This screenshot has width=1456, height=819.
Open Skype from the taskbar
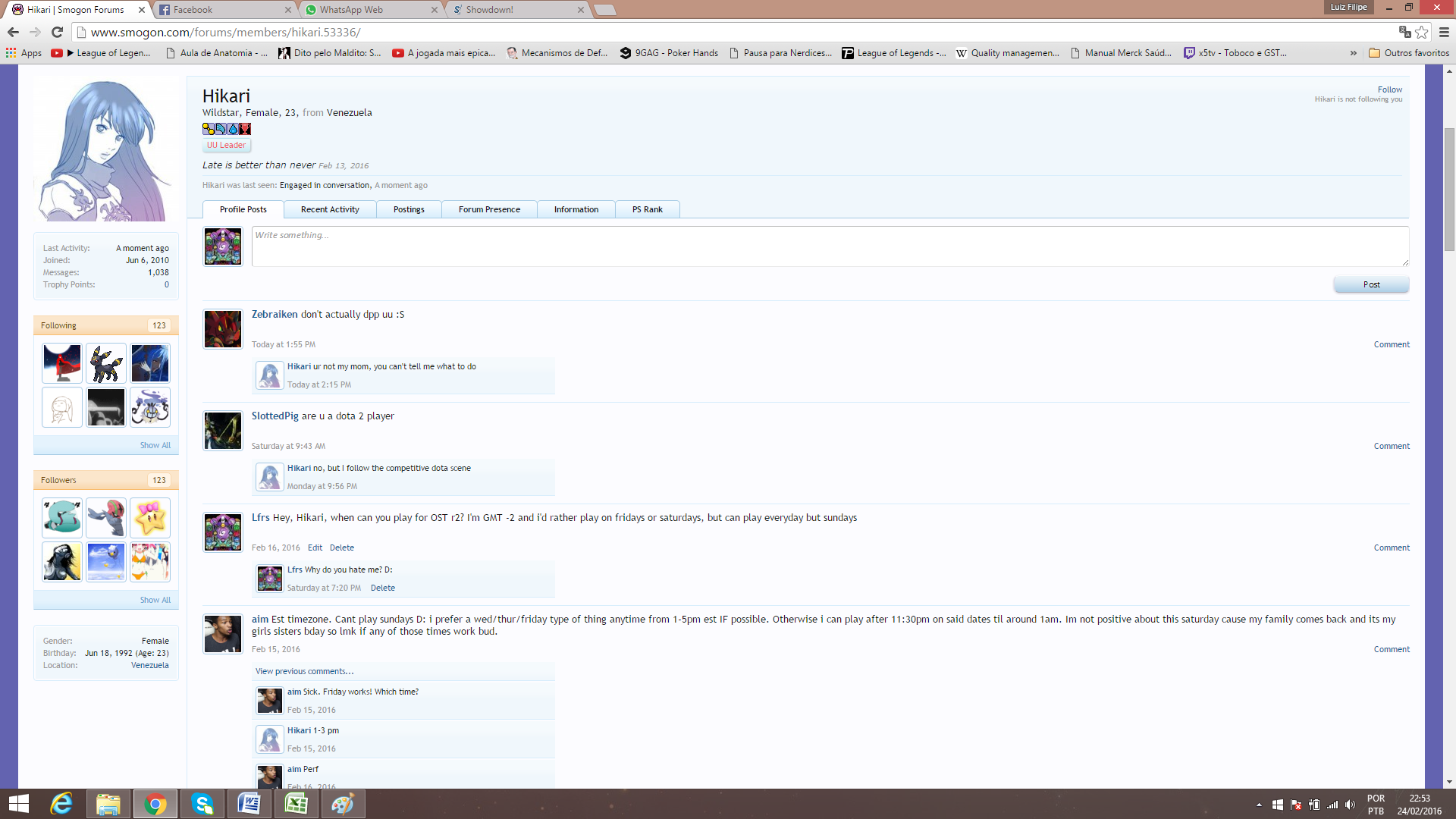[202, 804]
